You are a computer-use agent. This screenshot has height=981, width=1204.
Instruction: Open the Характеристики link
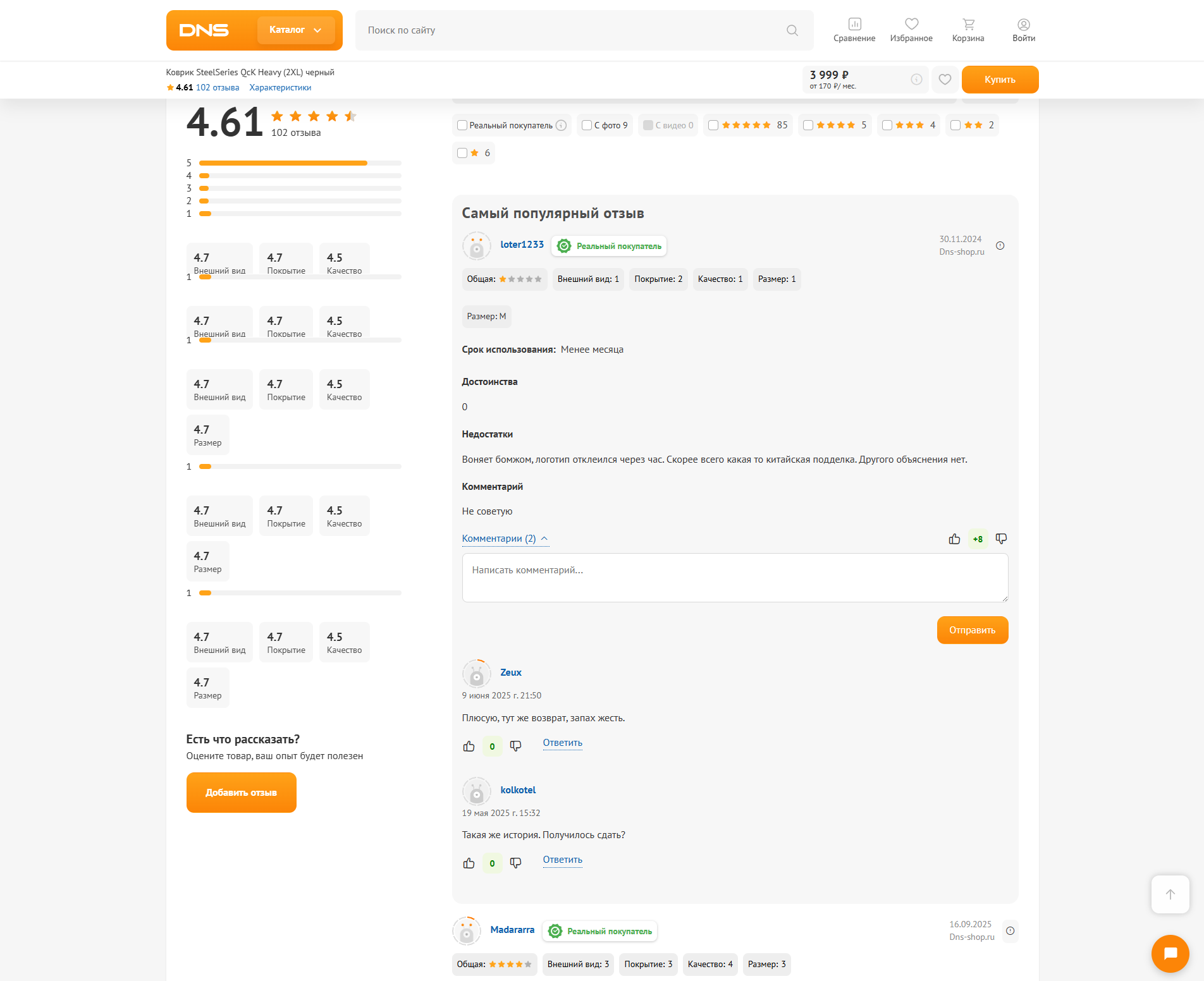280,88
